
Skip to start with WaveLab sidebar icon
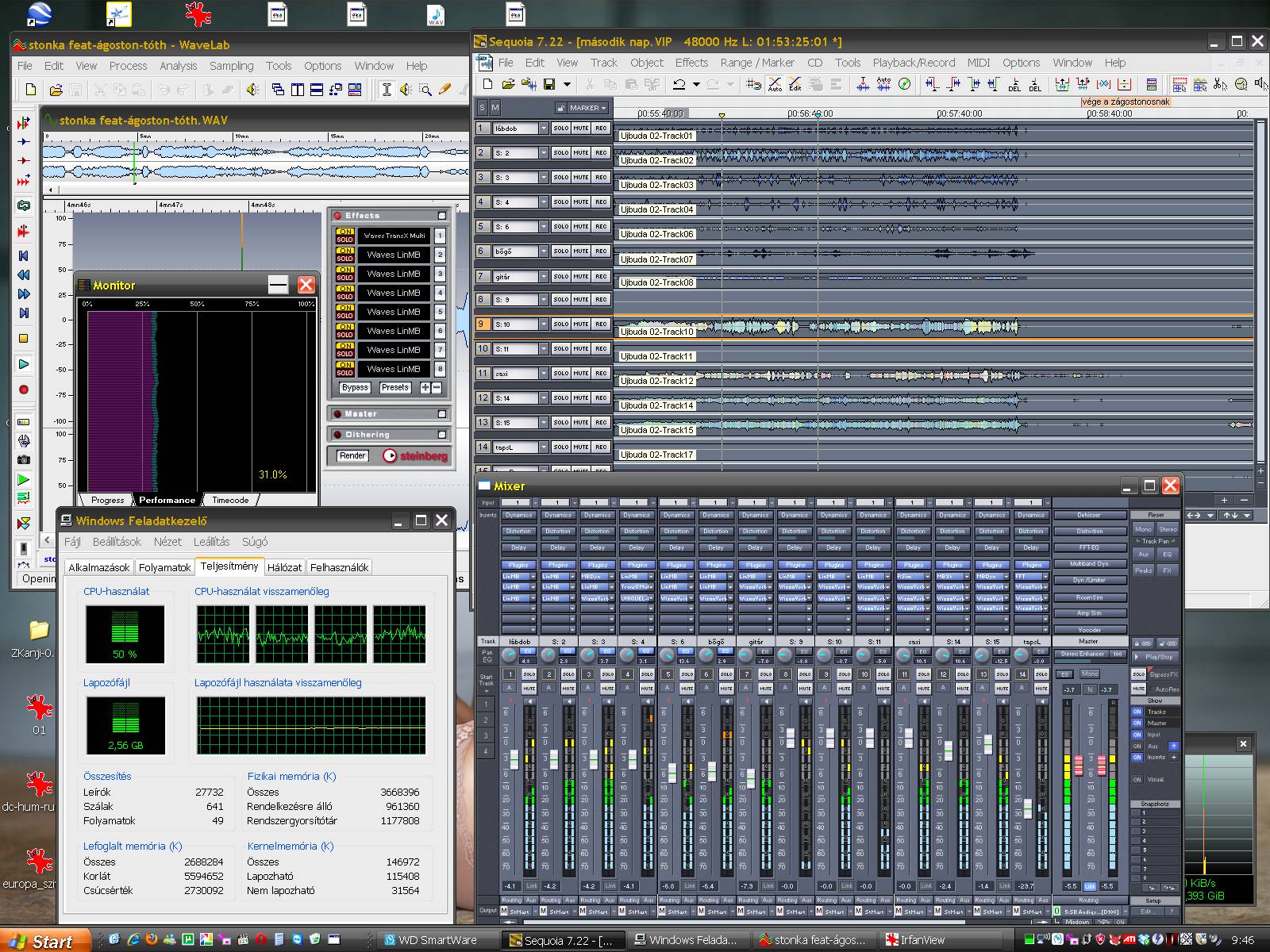(x=23, y=255)
